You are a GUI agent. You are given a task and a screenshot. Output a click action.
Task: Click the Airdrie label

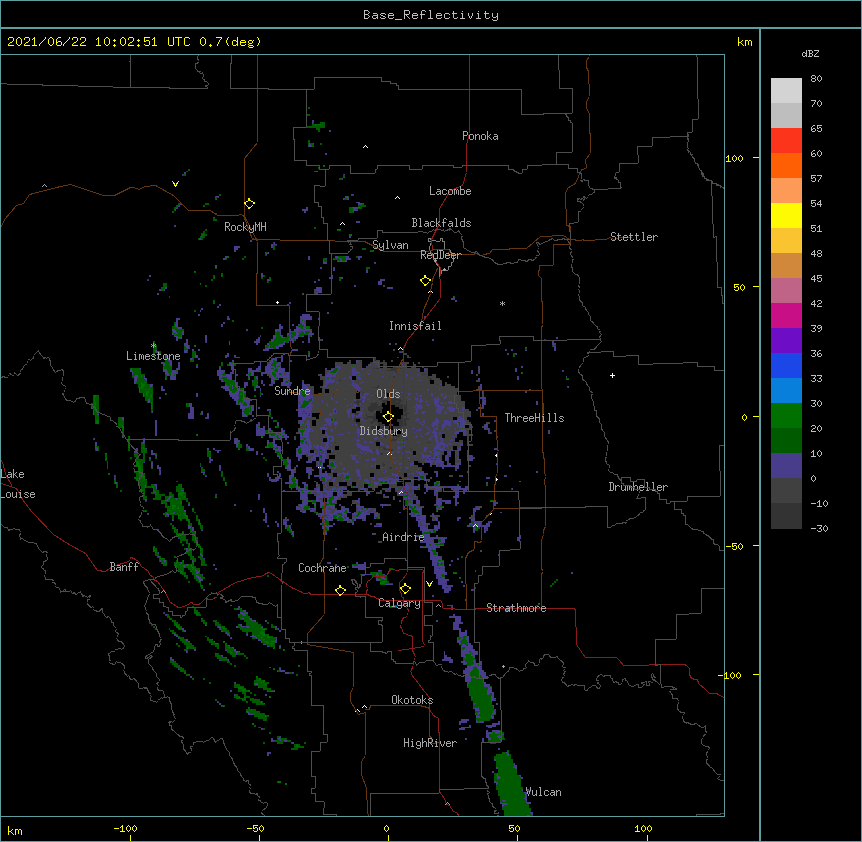pyautogui.click(x=403, y=537)
